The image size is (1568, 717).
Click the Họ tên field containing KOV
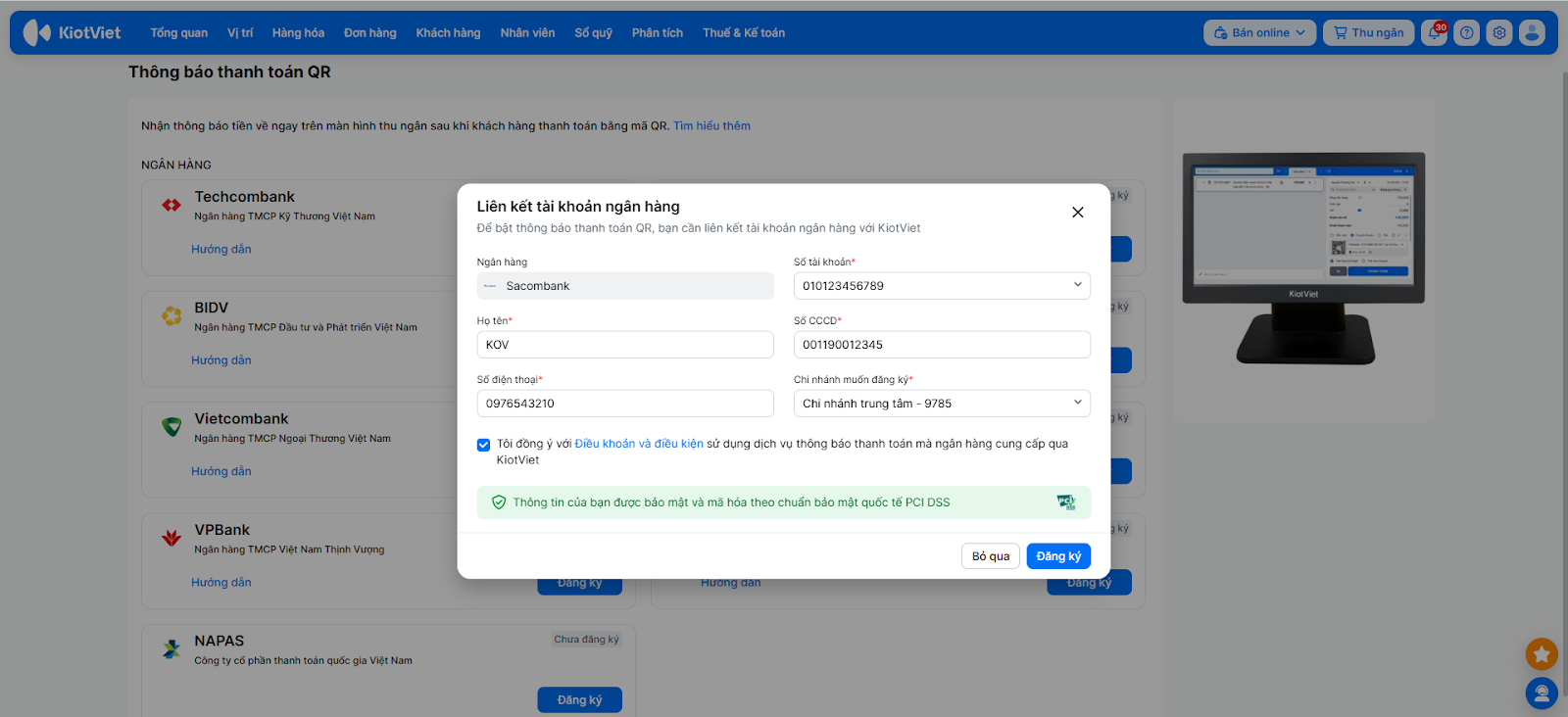coord(625,345)
